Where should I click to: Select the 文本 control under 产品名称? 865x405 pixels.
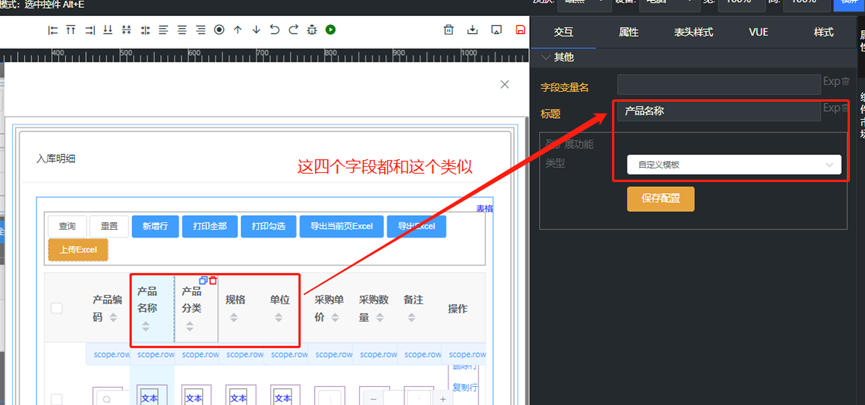[149, 398]
